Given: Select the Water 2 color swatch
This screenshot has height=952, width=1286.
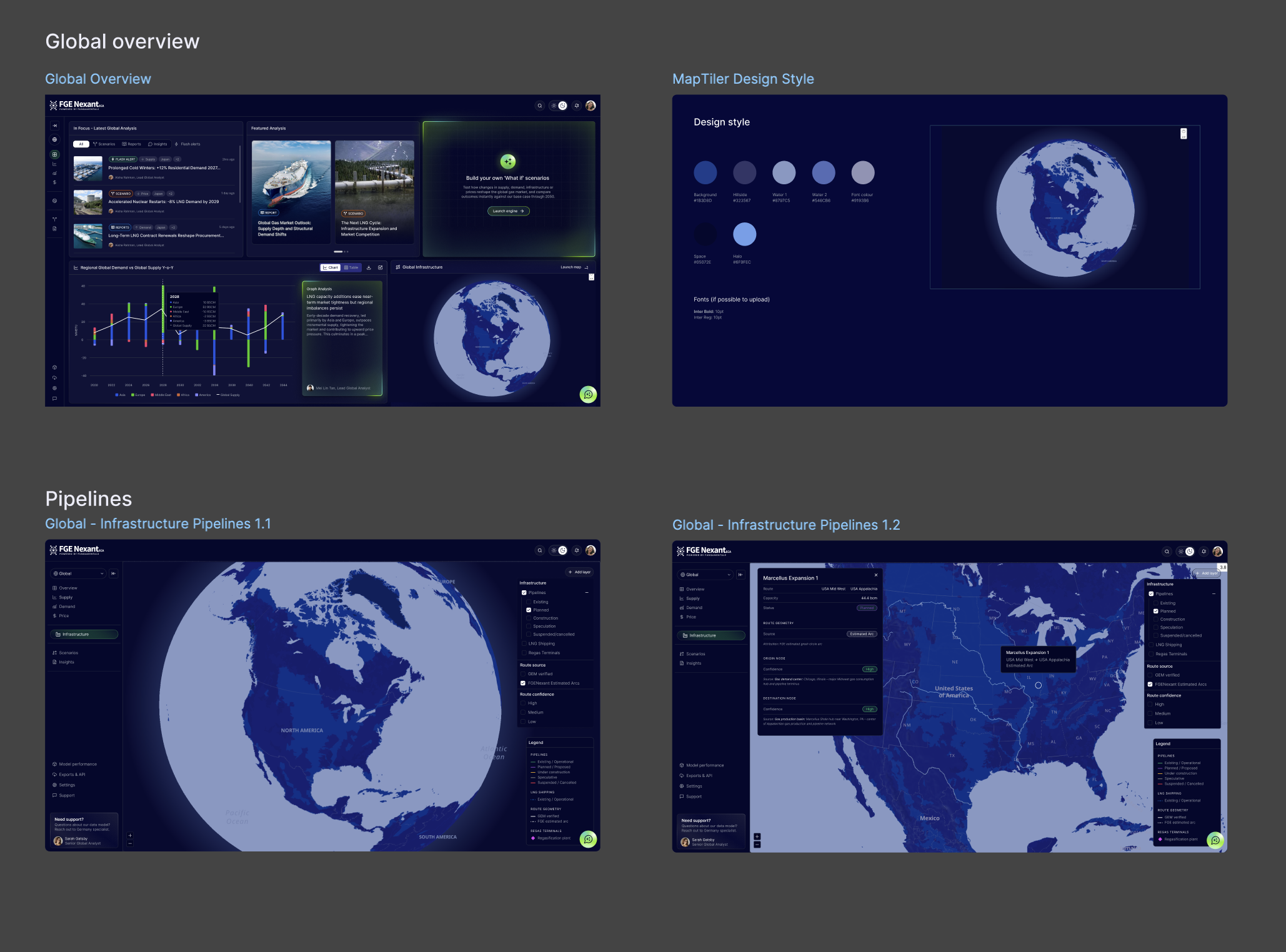Looking at the screenshot, I should 823,172.
